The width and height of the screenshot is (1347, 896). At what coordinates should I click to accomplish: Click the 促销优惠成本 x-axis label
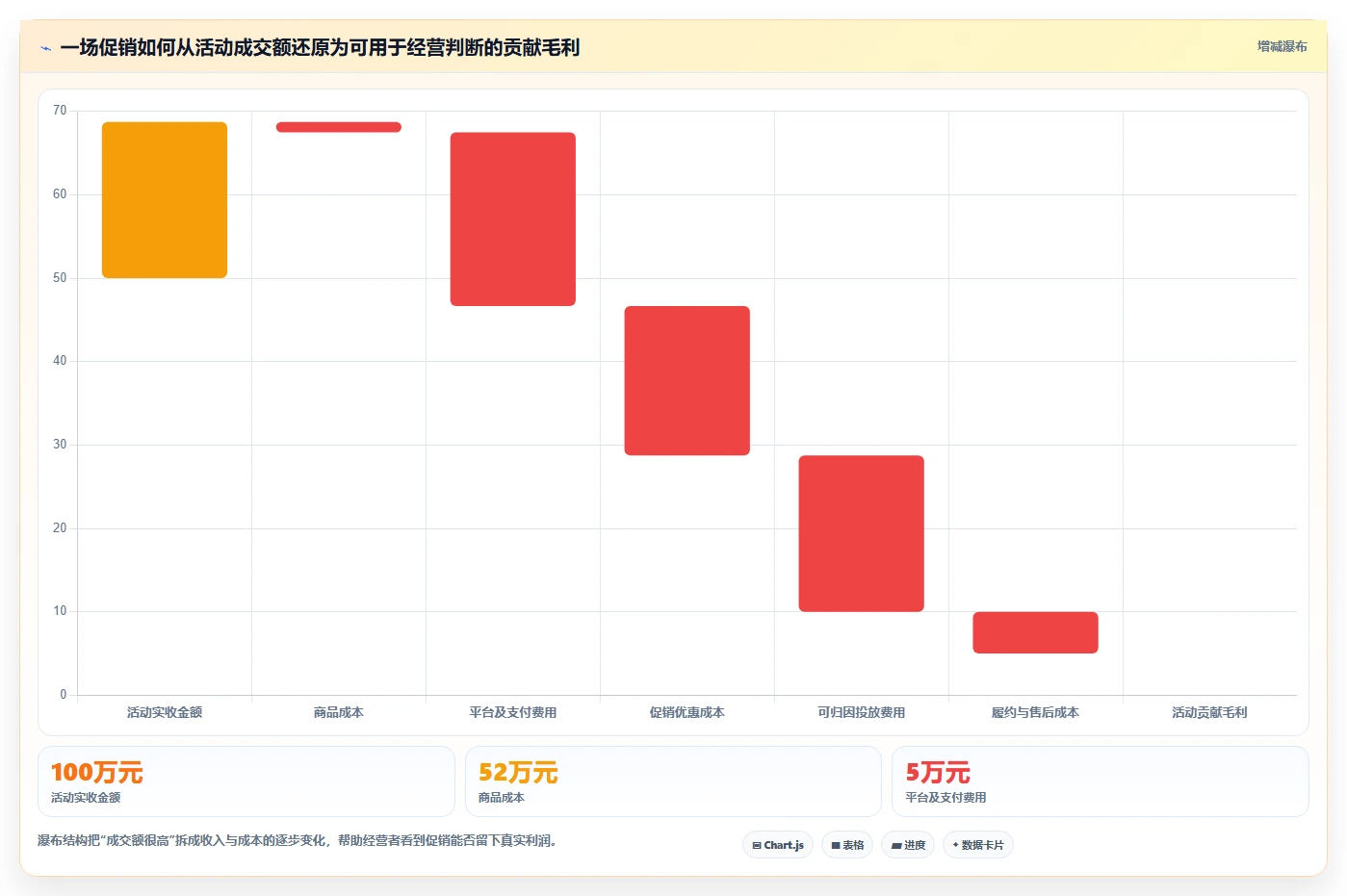tap(687, 712)
